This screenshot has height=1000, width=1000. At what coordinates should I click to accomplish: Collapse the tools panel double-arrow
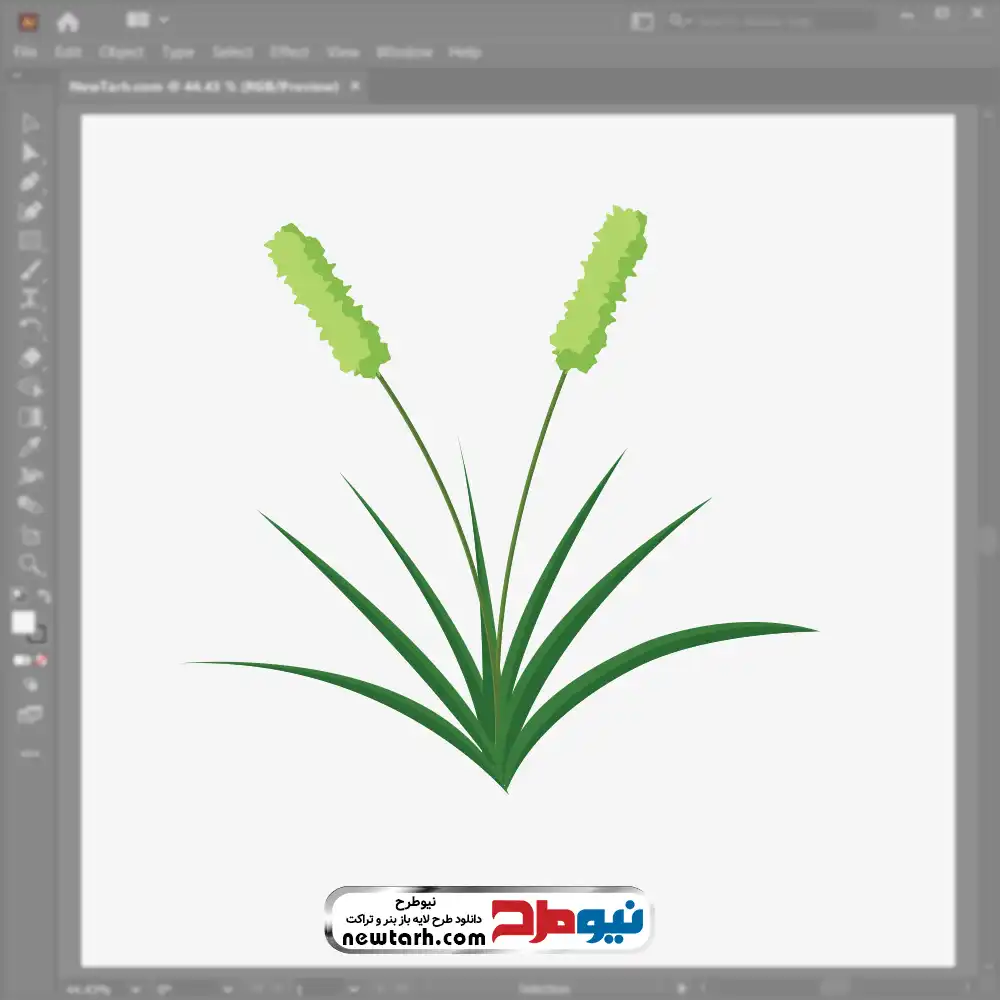point(17,75)
